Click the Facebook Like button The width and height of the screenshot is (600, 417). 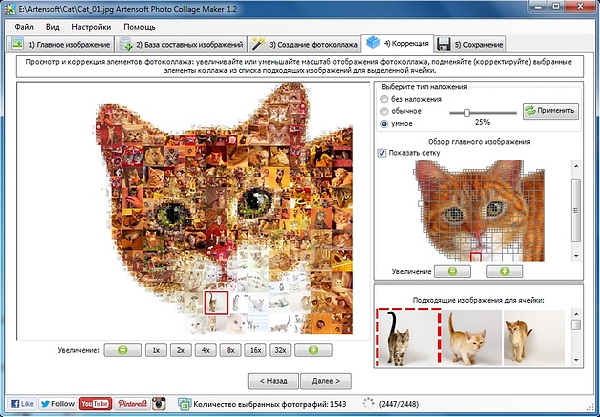[22, 404]
